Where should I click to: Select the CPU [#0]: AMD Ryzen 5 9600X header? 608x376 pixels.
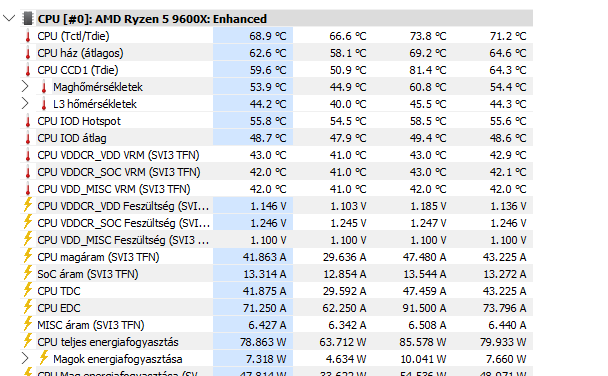tap(276, 19)
